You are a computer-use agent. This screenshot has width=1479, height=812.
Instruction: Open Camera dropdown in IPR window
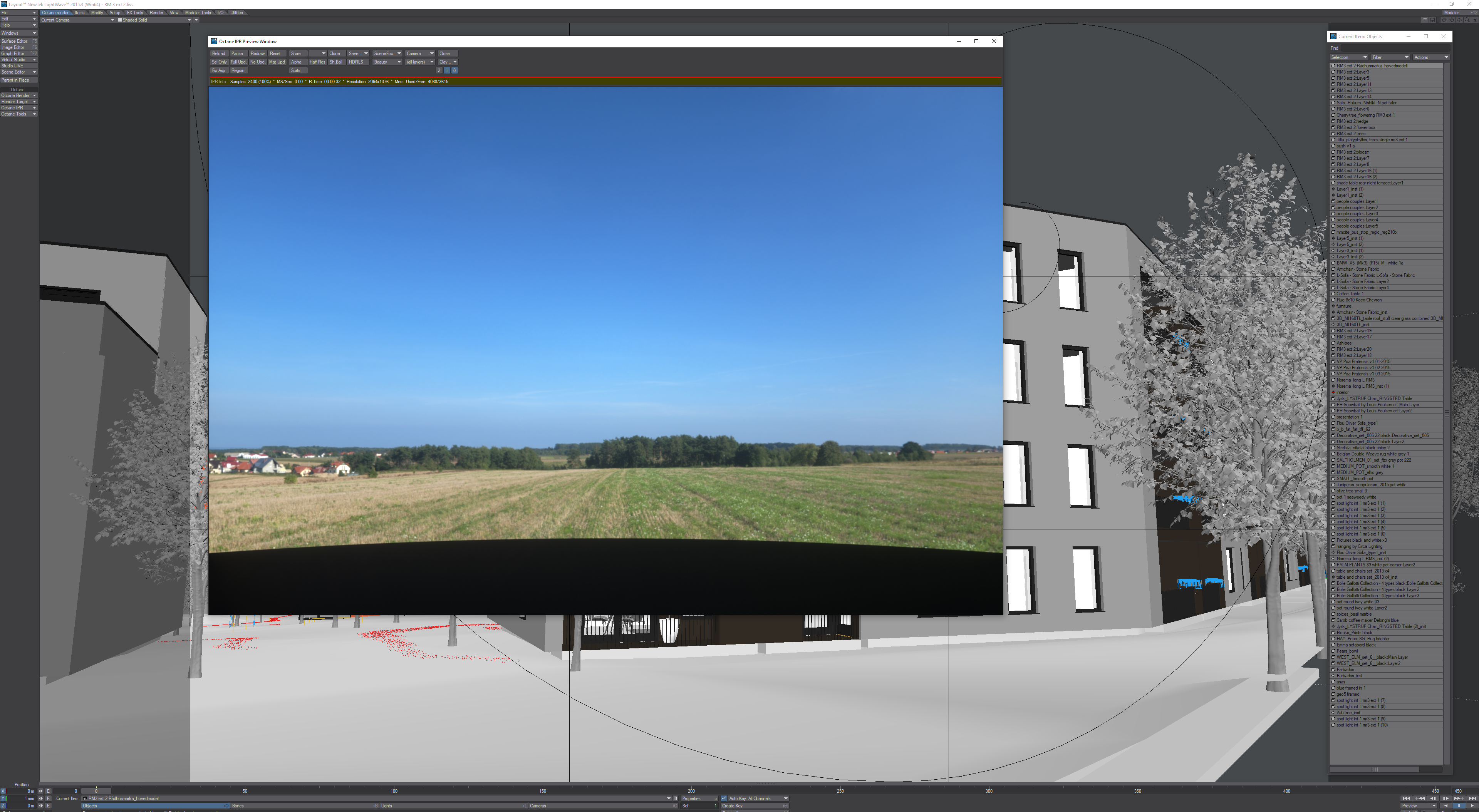tap(420, 54)
